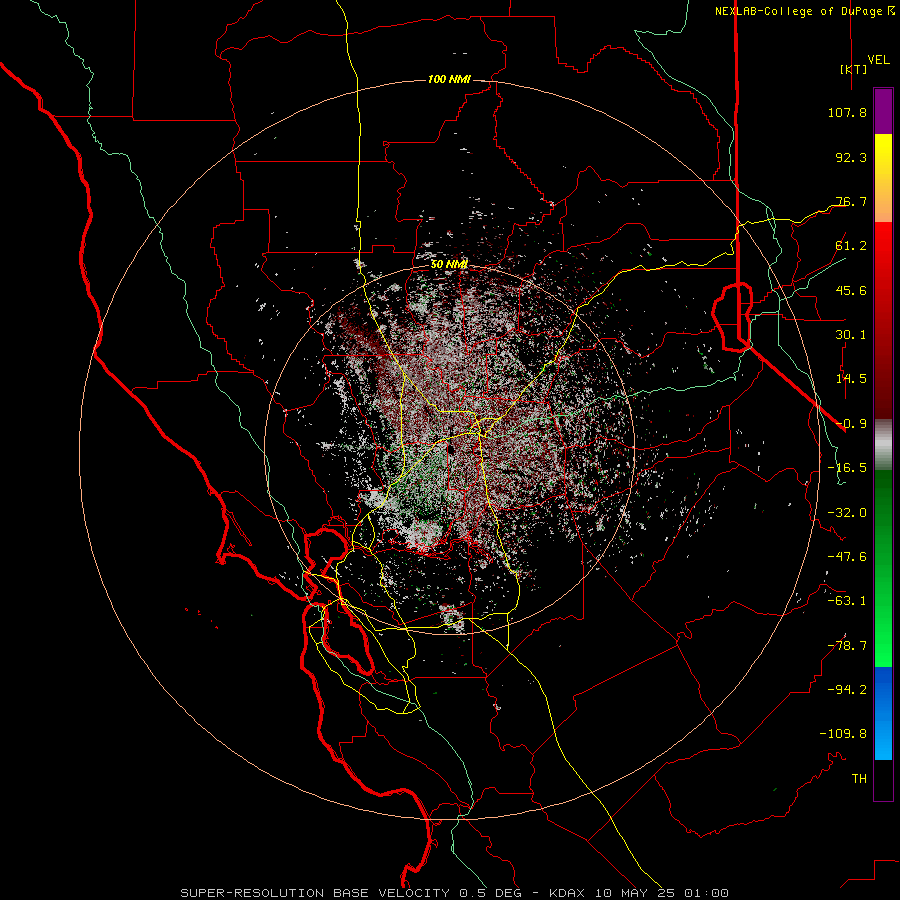Click the KDAX station identifier in caption
Image resolution: width=900 pixels, height=900 pixels.
point(568,893)
